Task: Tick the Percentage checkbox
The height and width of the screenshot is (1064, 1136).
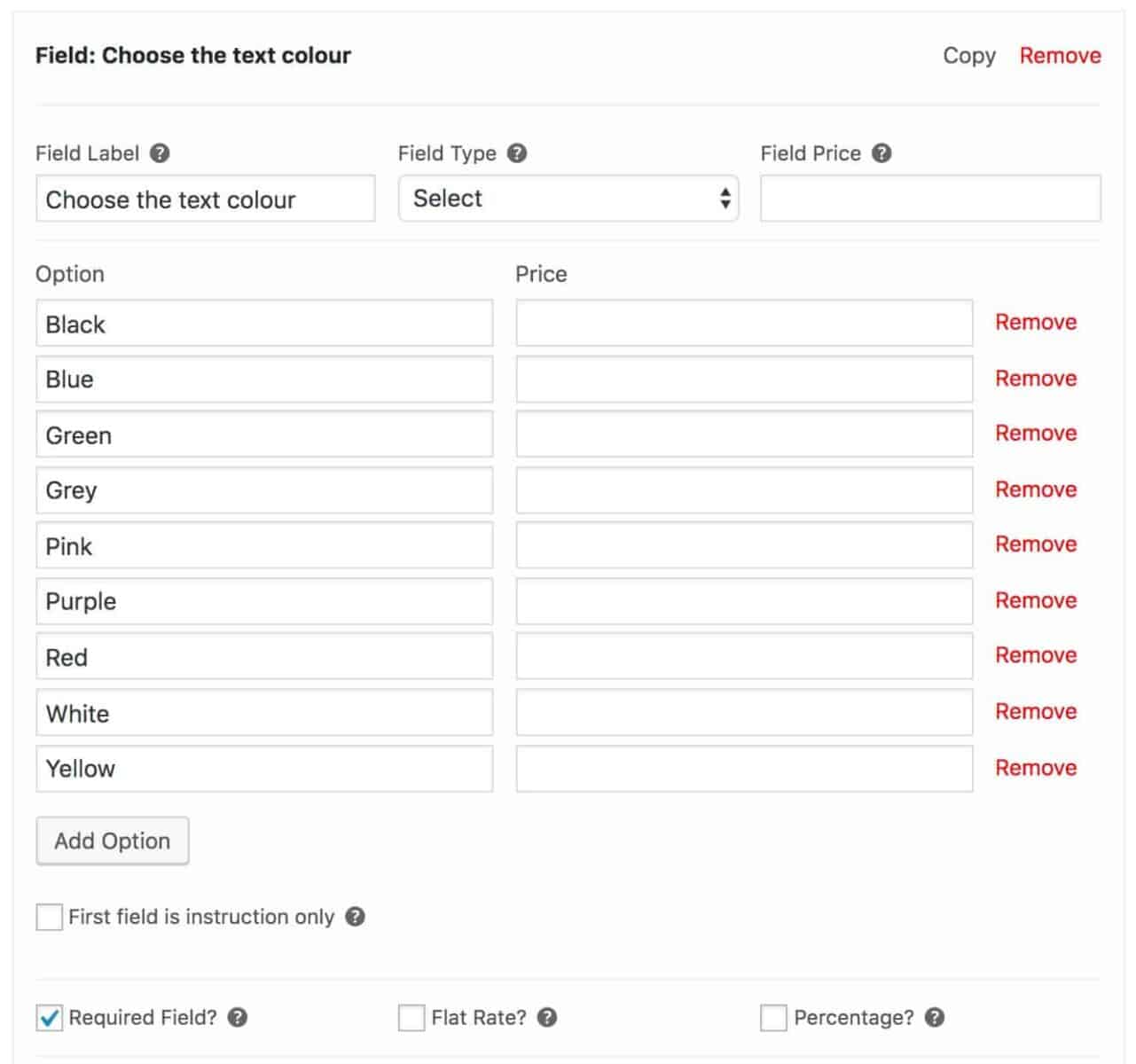Action: [773, 1018]
